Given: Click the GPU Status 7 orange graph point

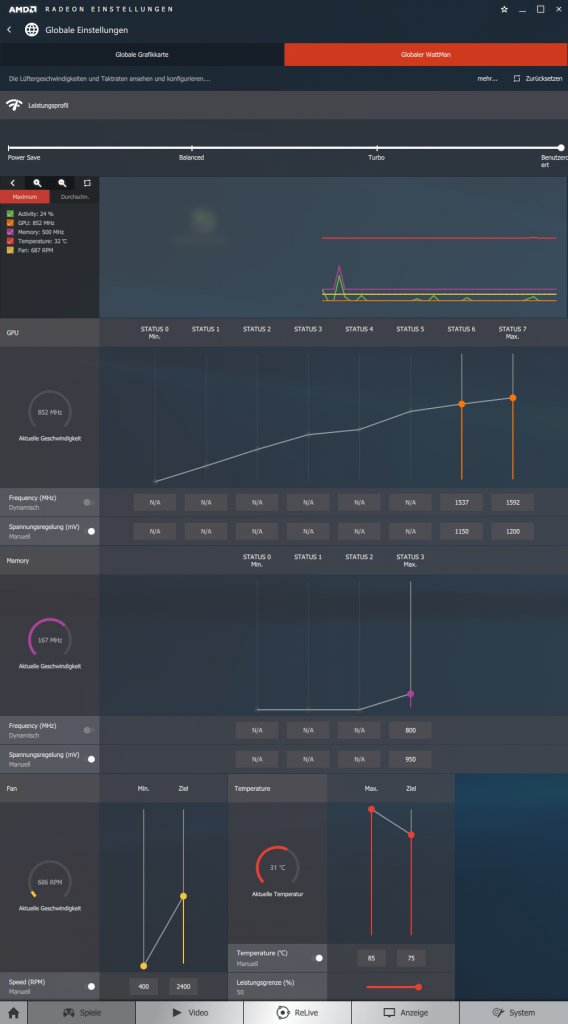Looking at the screenshot, I should (x=513, y=398).
